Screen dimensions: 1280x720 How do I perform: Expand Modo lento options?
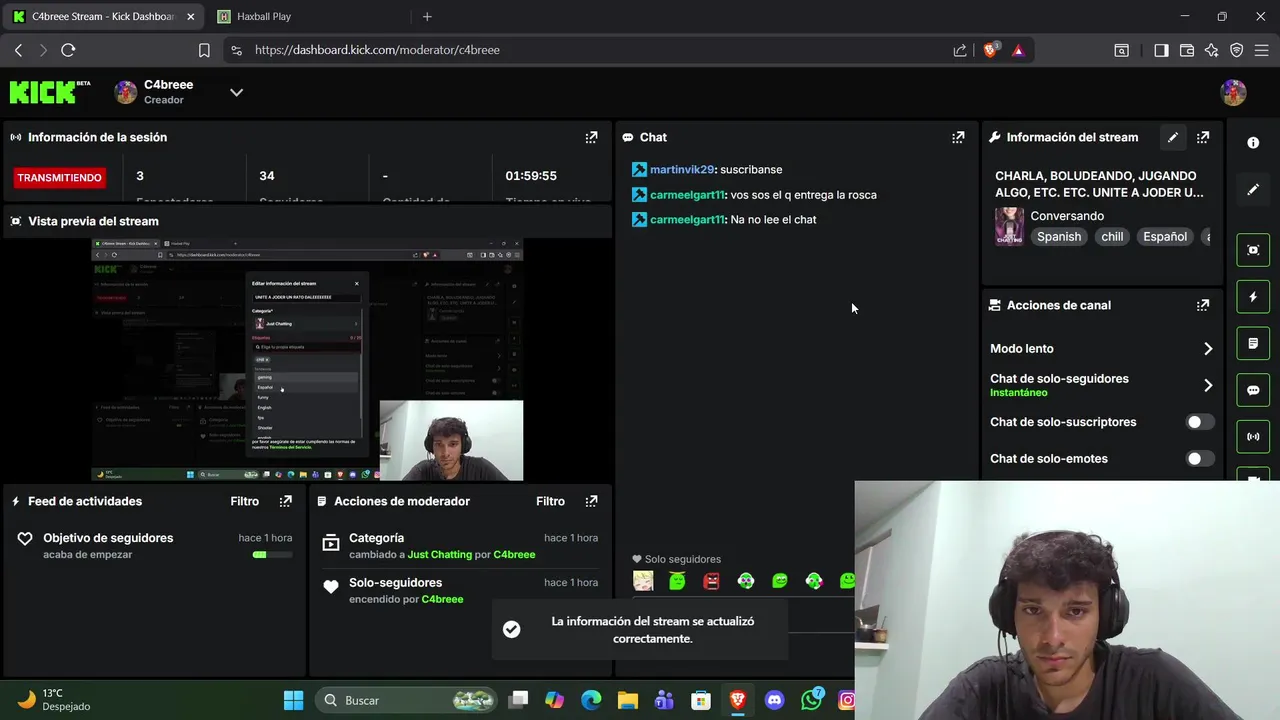tap(1208, 349)
